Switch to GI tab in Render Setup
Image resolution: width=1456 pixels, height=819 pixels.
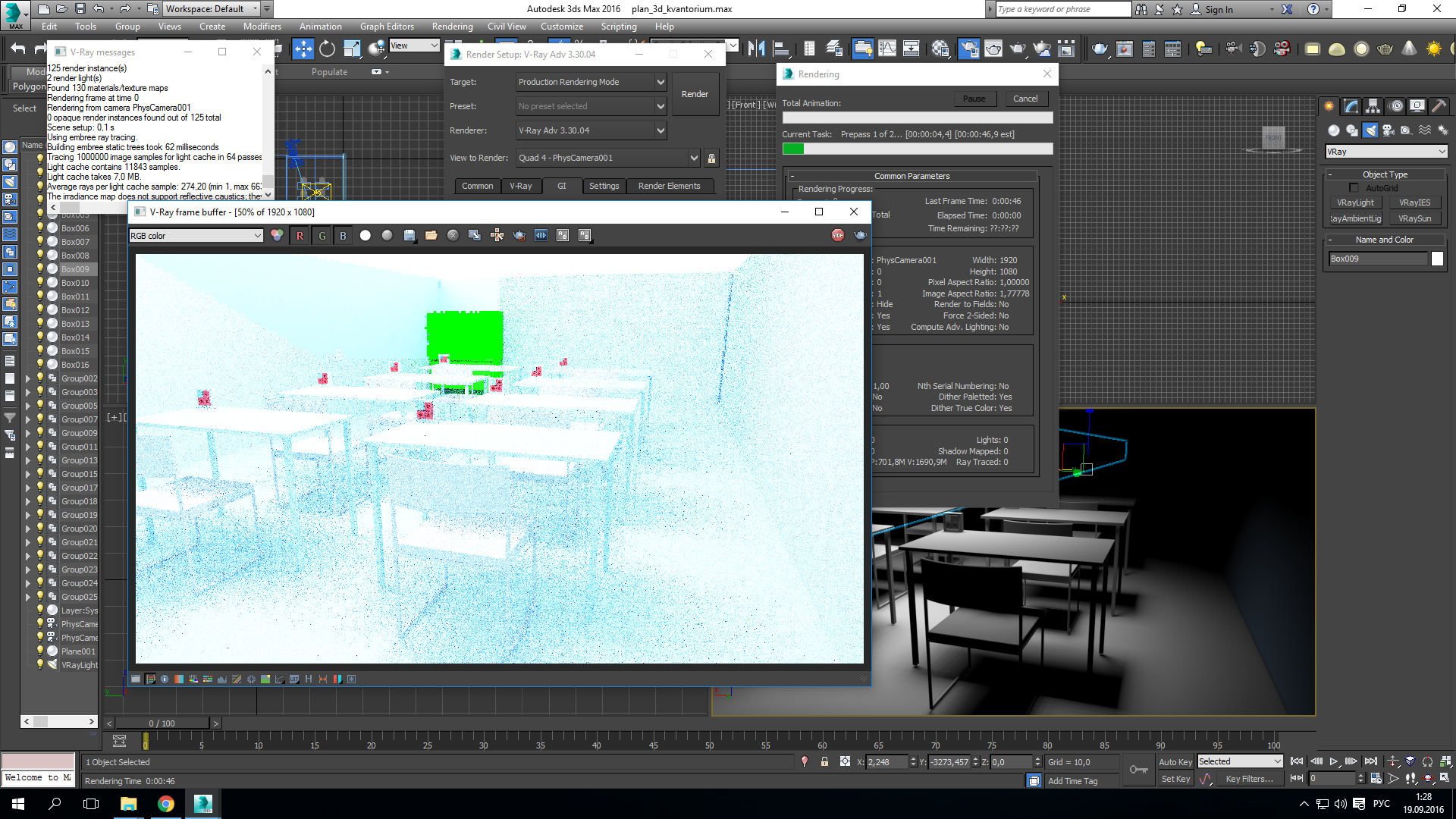pos(562,186)
